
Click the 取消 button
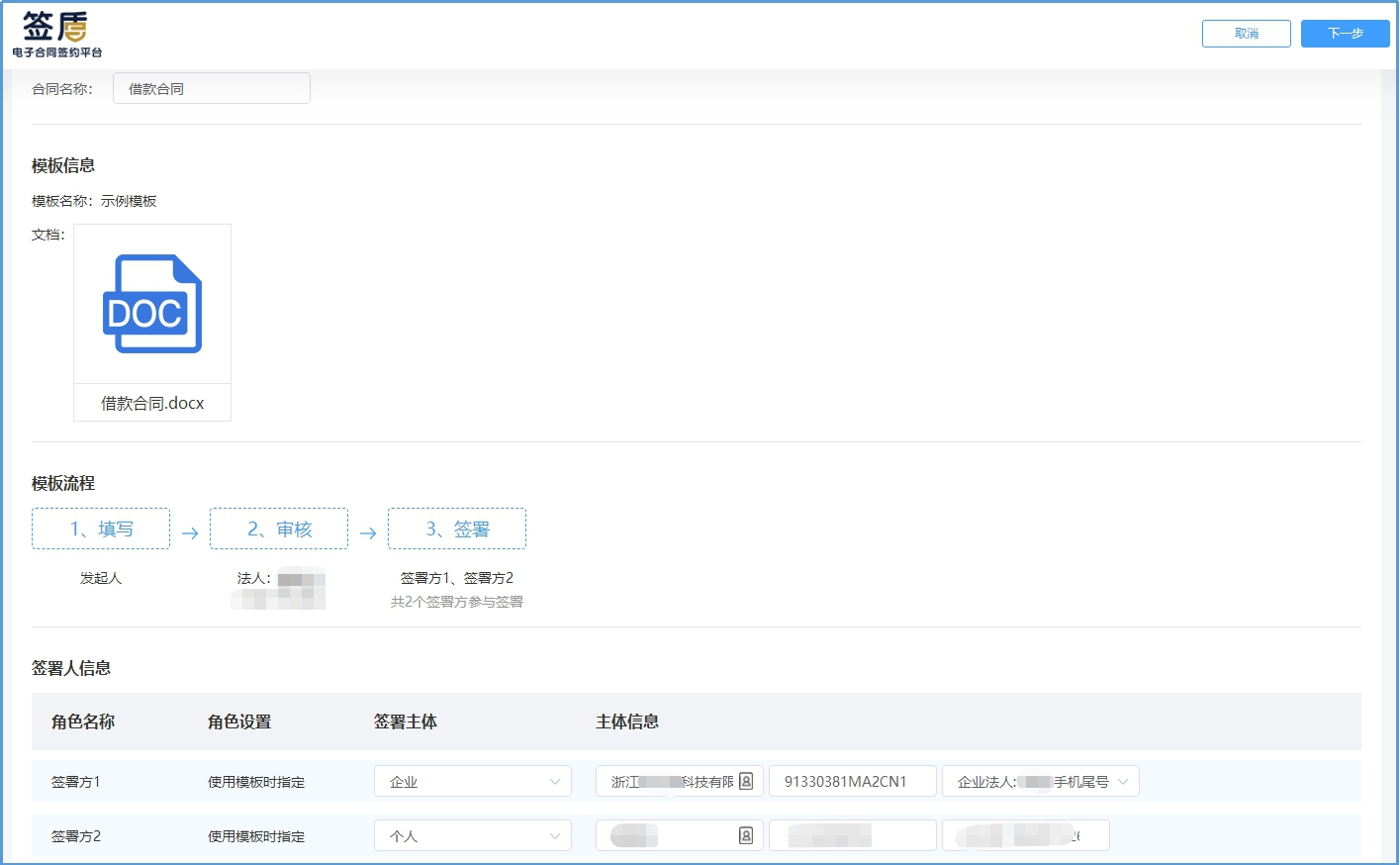1247,34
